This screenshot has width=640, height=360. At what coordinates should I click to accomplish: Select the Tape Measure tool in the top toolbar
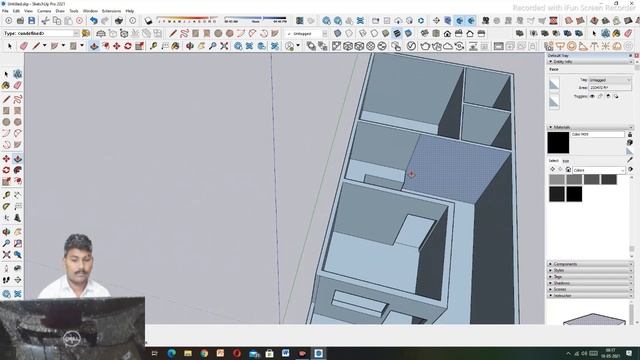coord(153,46)
